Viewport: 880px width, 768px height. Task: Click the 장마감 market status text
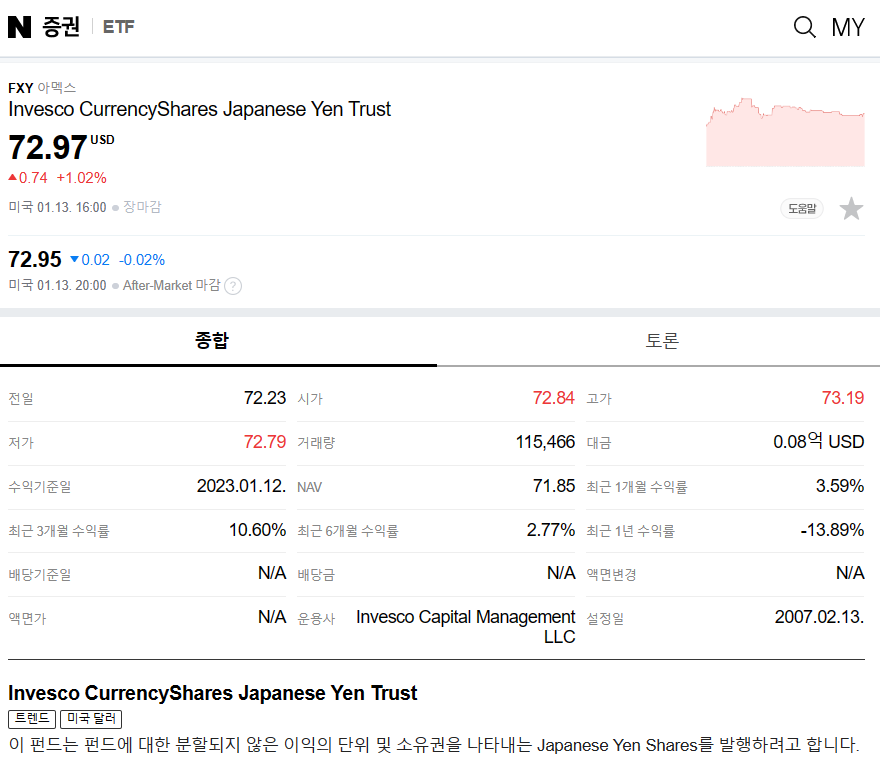(142, 207)
